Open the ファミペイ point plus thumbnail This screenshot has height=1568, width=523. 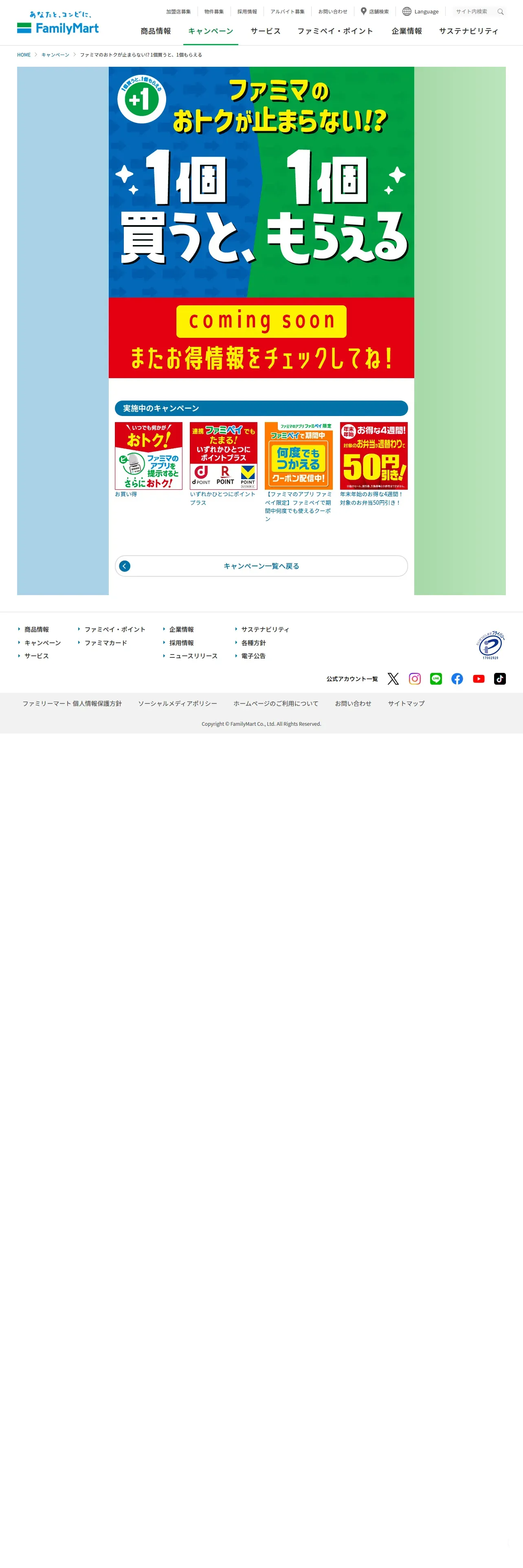(224, 456)
